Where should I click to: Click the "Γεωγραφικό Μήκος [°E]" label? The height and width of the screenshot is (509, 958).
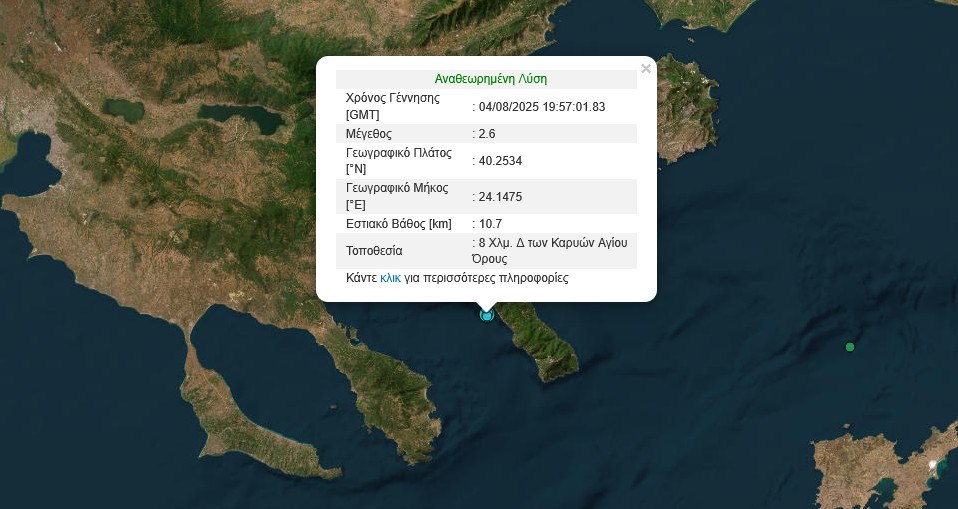[396, 196]
